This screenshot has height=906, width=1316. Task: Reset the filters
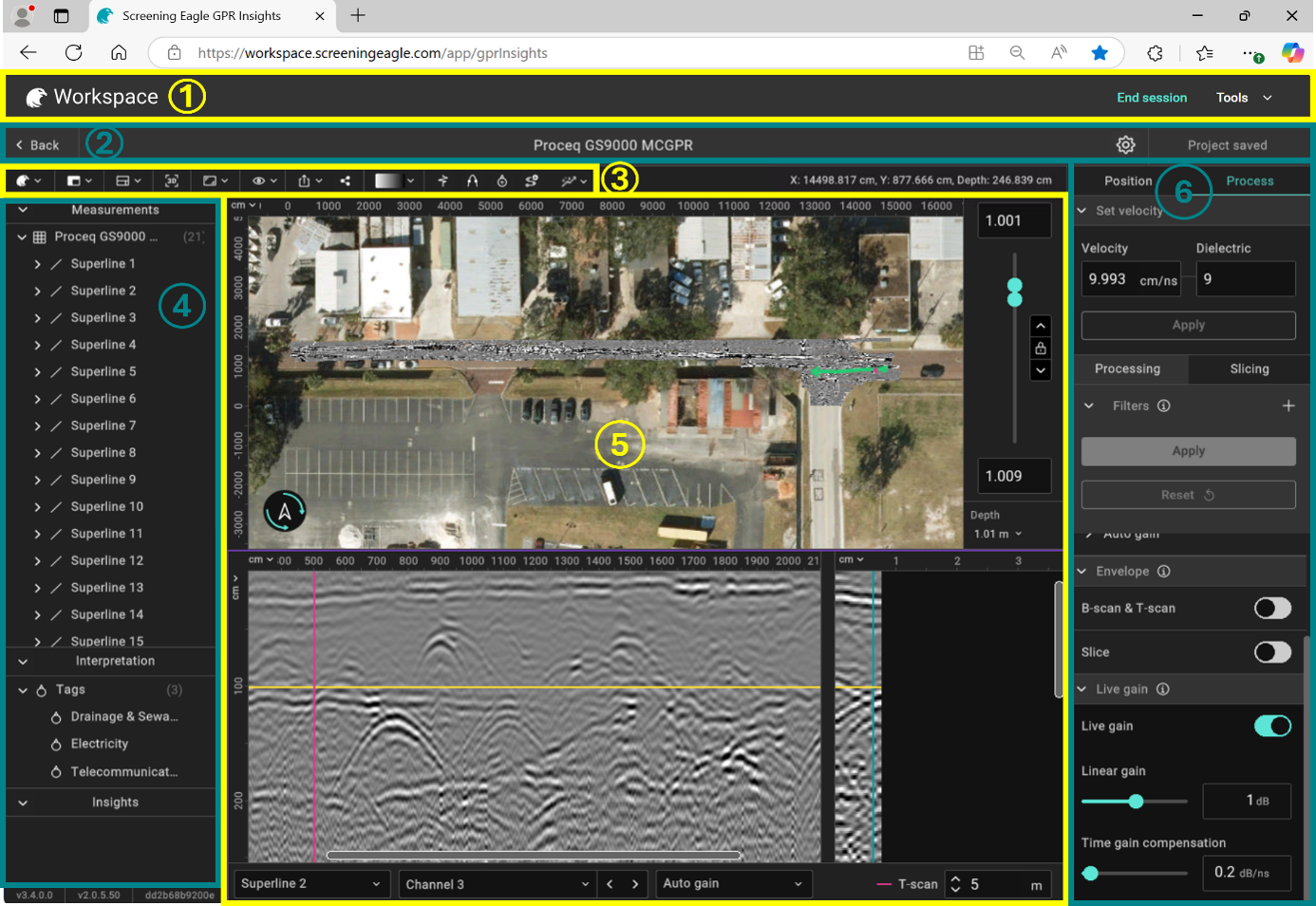[x=1188, y=495]
